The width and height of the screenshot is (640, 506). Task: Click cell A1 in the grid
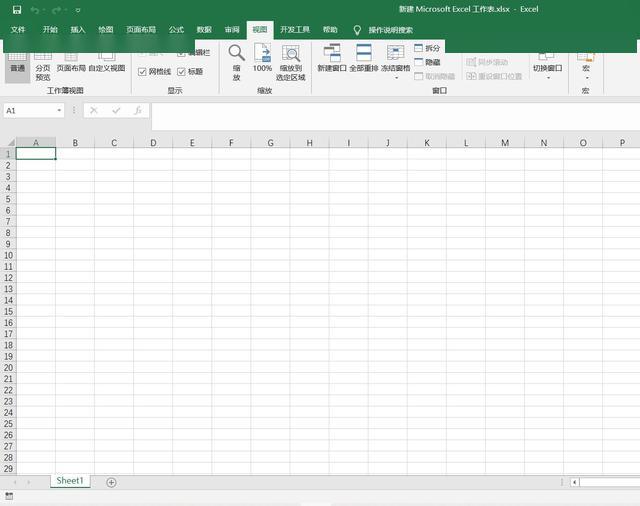[x=36, y=154]
